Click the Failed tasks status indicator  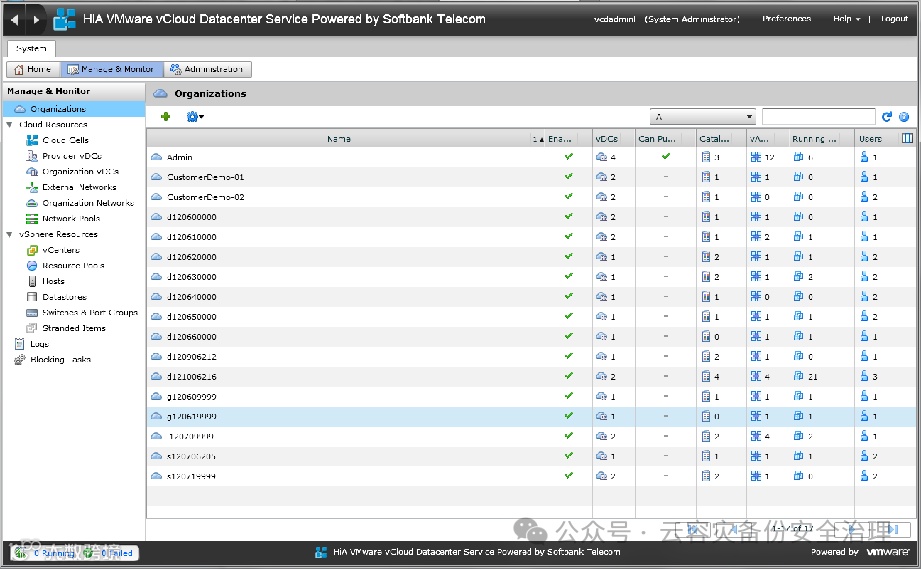(x=109, y=553)
